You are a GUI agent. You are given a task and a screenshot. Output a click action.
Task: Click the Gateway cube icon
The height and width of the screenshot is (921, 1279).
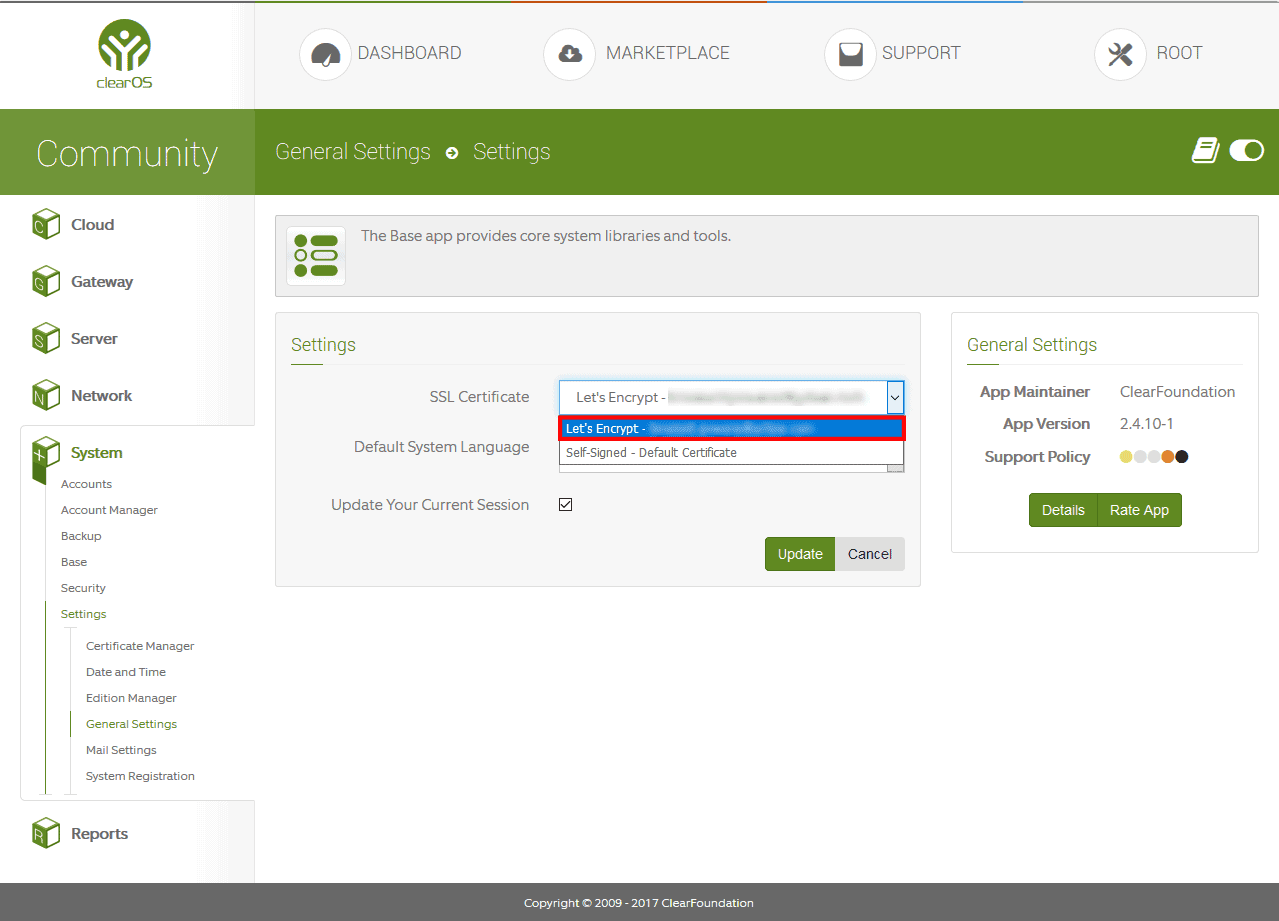click(x=46, y=282)
